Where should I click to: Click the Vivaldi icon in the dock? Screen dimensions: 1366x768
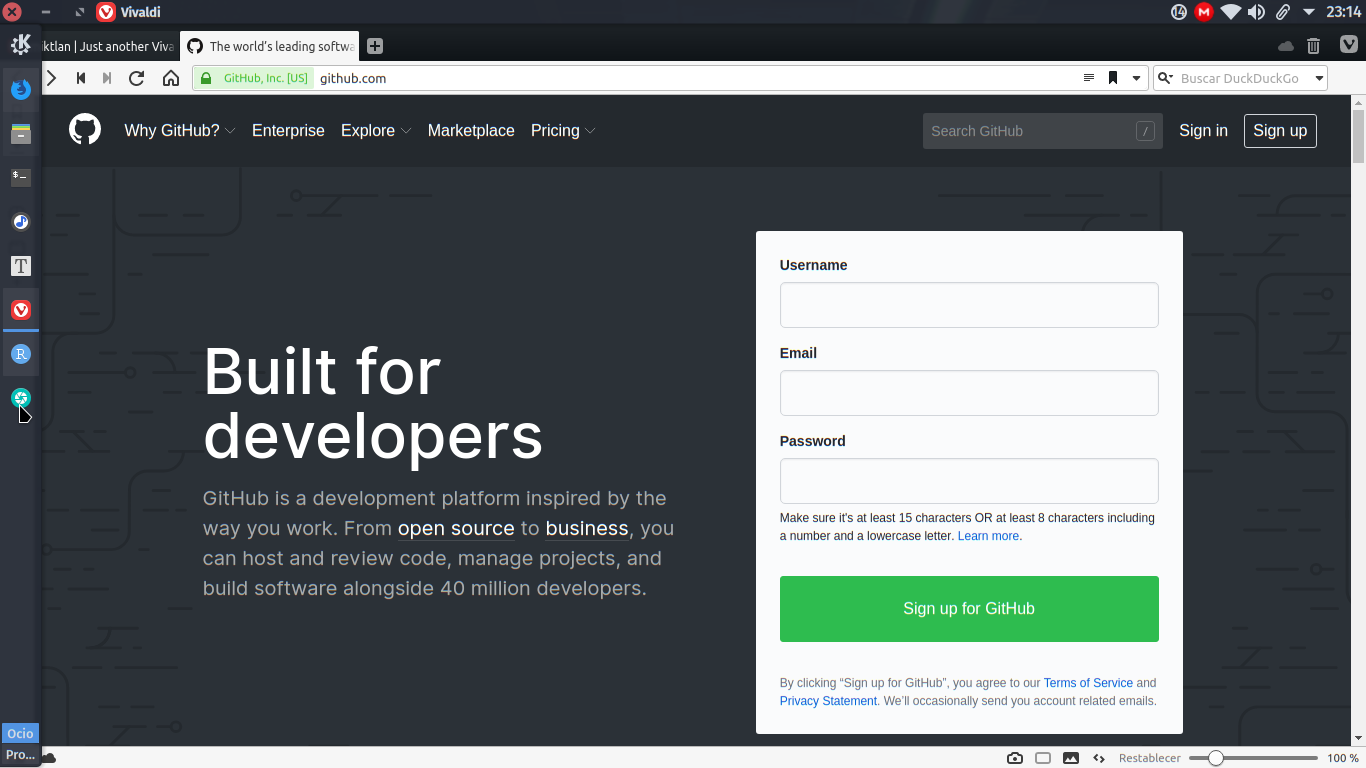tap(21, 310)
